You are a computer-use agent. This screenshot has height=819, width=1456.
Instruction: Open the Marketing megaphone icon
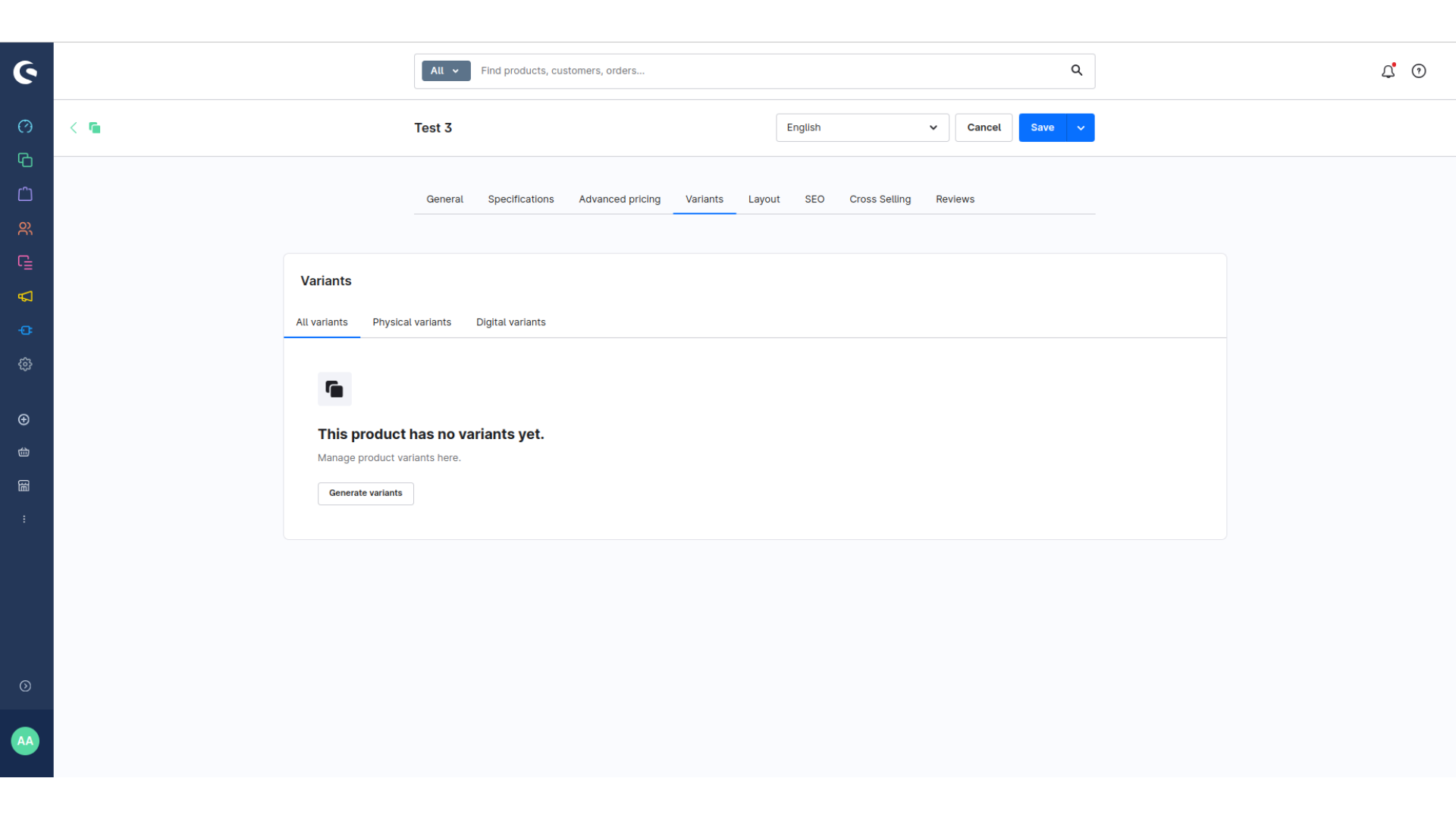coord(25,297)
